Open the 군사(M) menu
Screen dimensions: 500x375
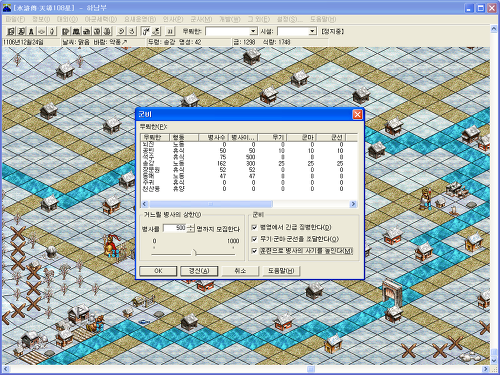click(x=201, y=19)
